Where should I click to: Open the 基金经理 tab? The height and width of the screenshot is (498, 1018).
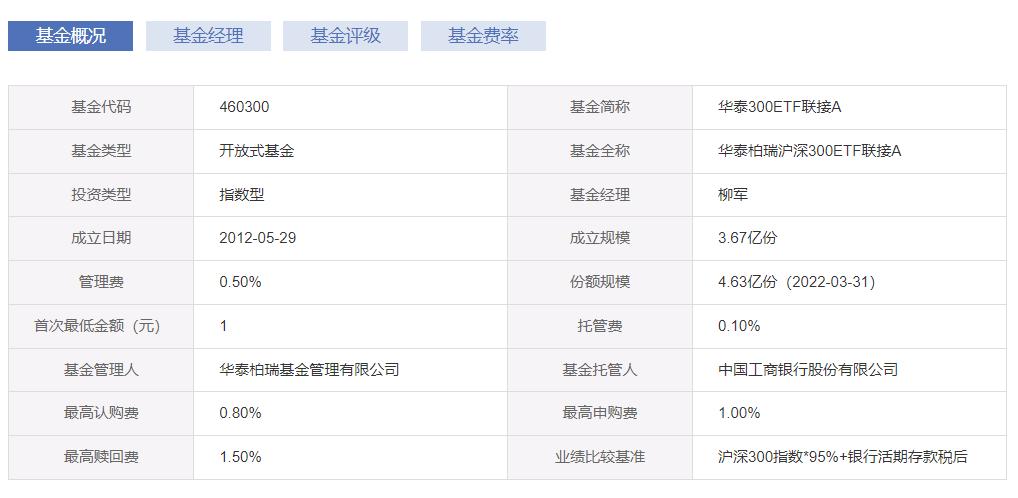coord(208,36)
